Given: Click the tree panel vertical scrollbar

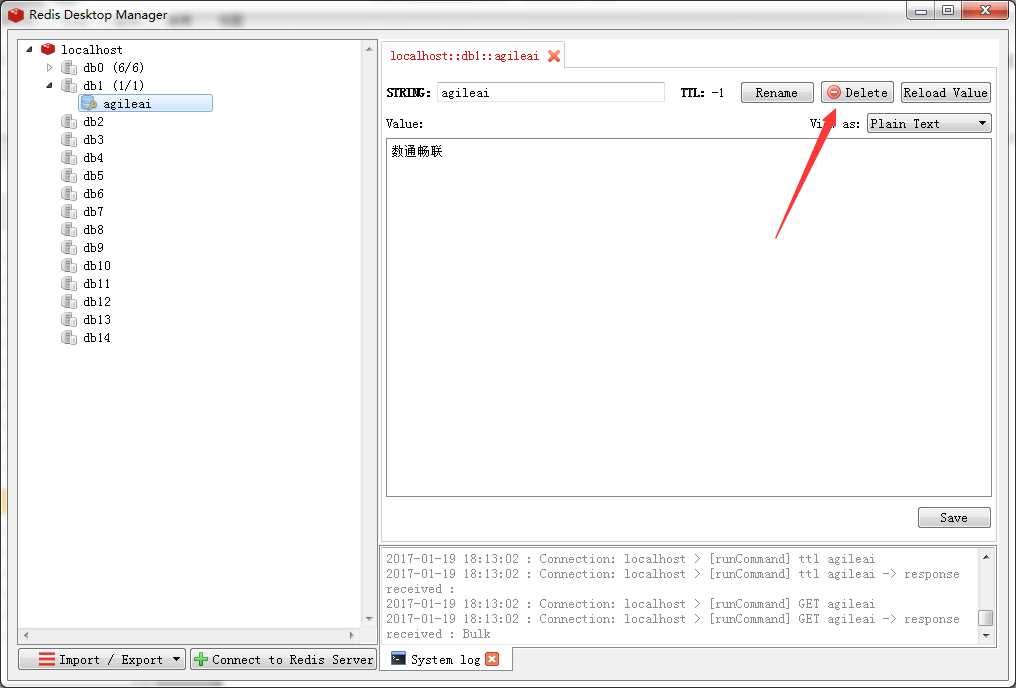Looking at the screenshot, I should (x=369, y=334).
